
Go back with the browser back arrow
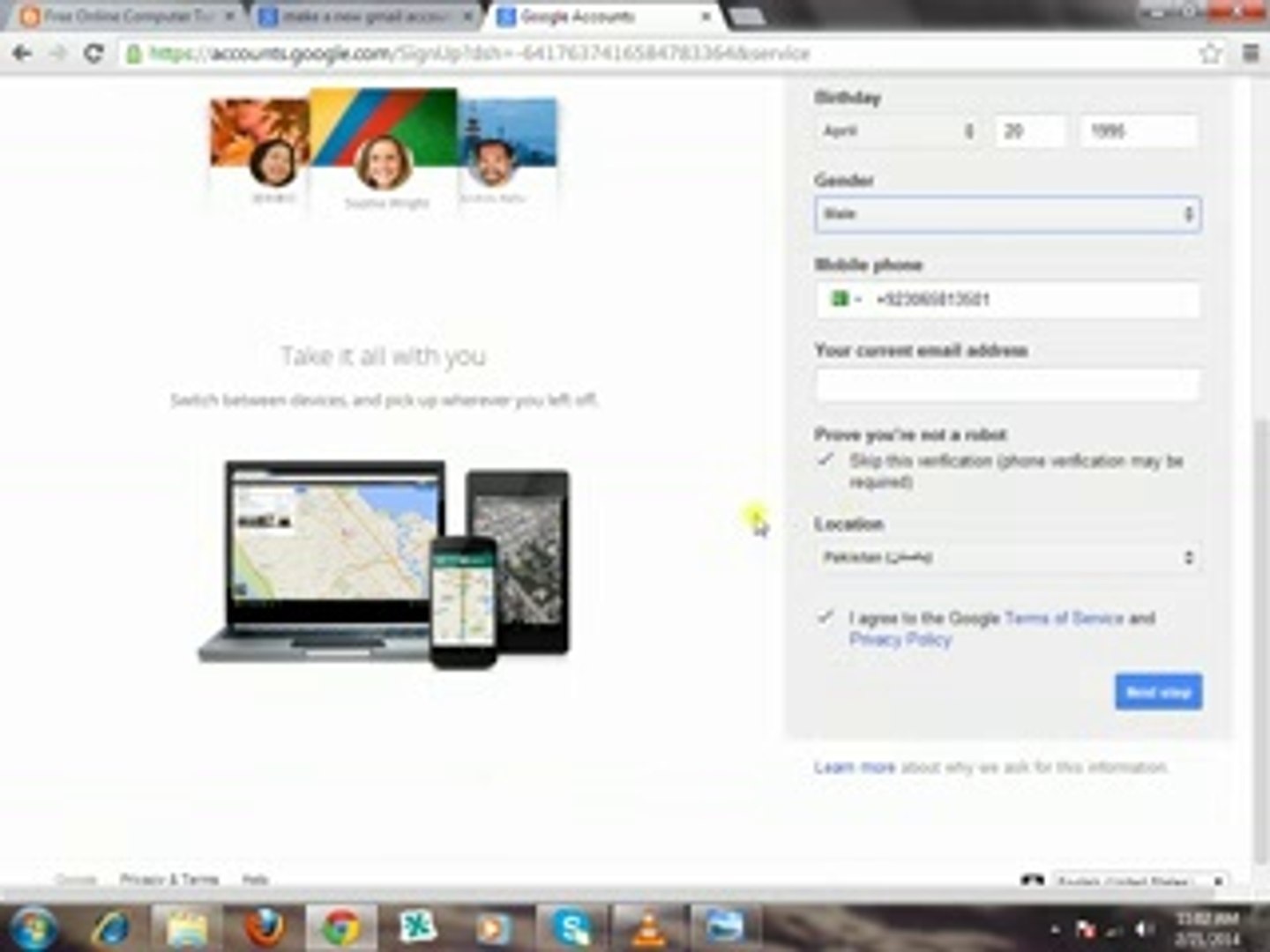[x=22, y=53]
